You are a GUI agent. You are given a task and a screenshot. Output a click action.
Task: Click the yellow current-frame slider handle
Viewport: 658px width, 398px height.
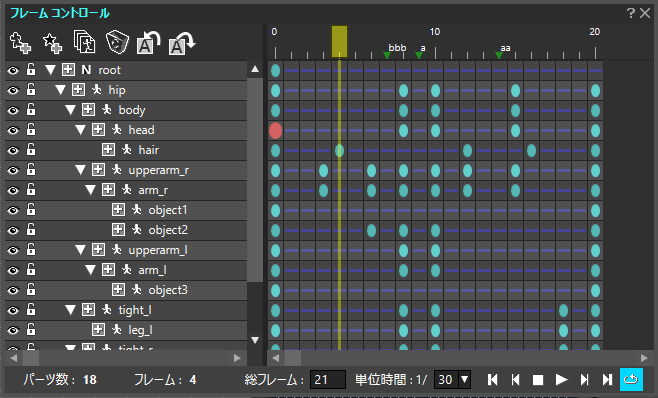pyautogui.click(x=339, y=42)
